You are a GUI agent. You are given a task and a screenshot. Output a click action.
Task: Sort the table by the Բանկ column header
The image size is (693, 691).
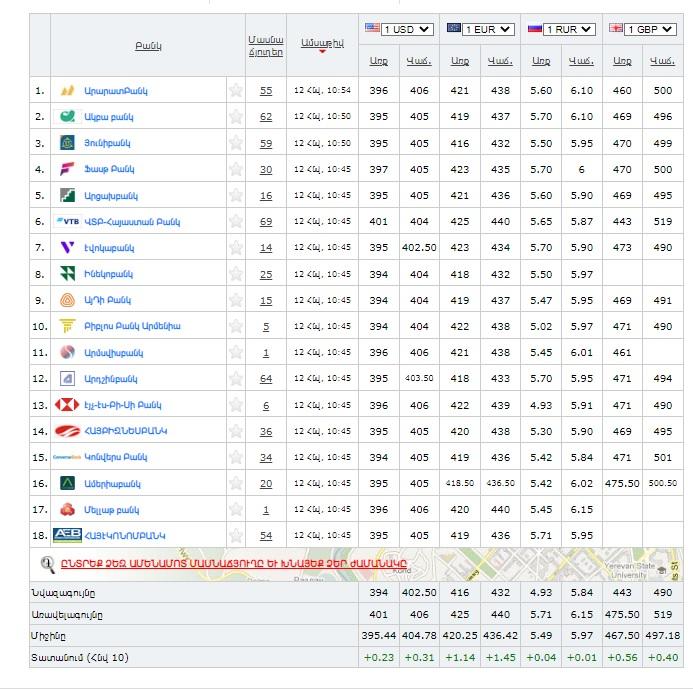coord(148,46)
